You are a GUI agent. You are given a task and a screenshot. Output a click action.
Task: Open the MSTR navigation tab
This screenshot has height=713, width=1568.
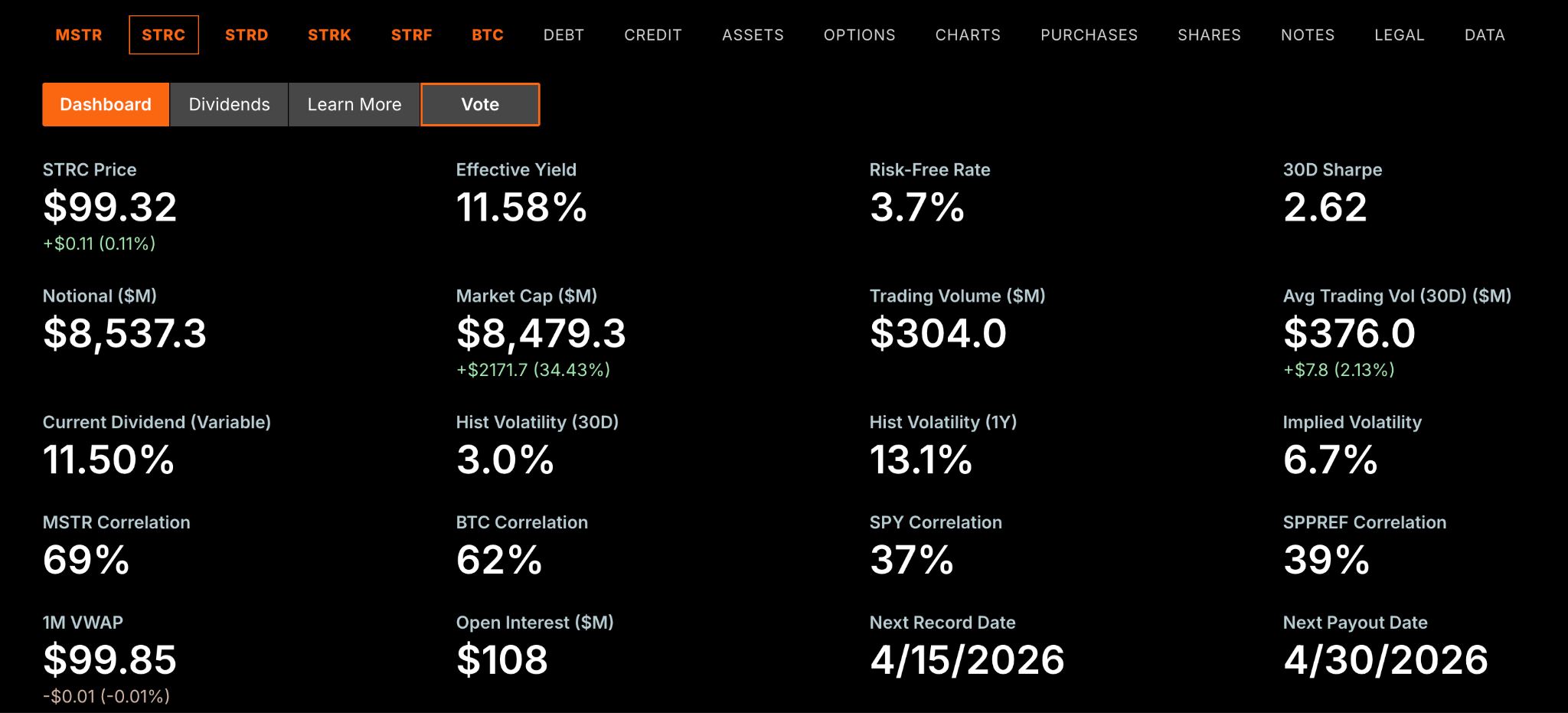click(x=79, y=35)
